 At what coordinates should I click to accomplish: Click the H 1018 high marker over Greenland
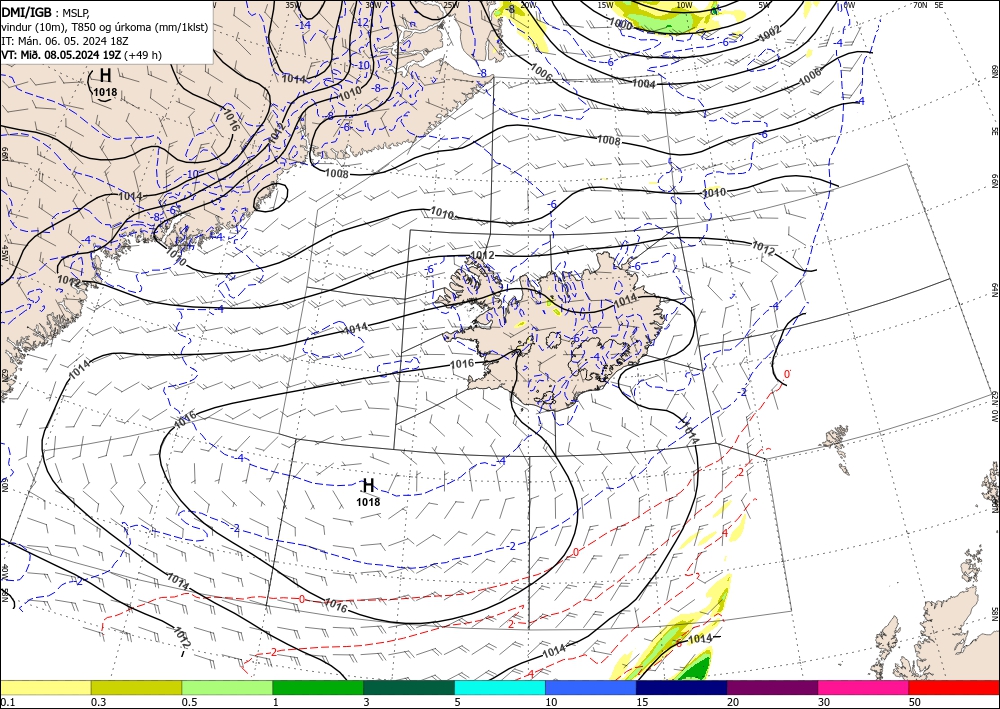105,84
